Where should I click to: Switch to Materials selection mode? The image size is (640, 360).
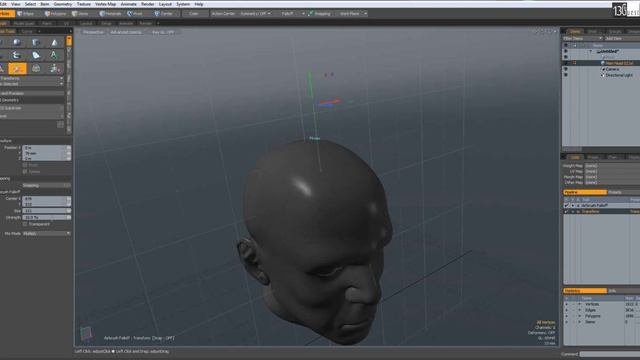click(x=110, y=13)
